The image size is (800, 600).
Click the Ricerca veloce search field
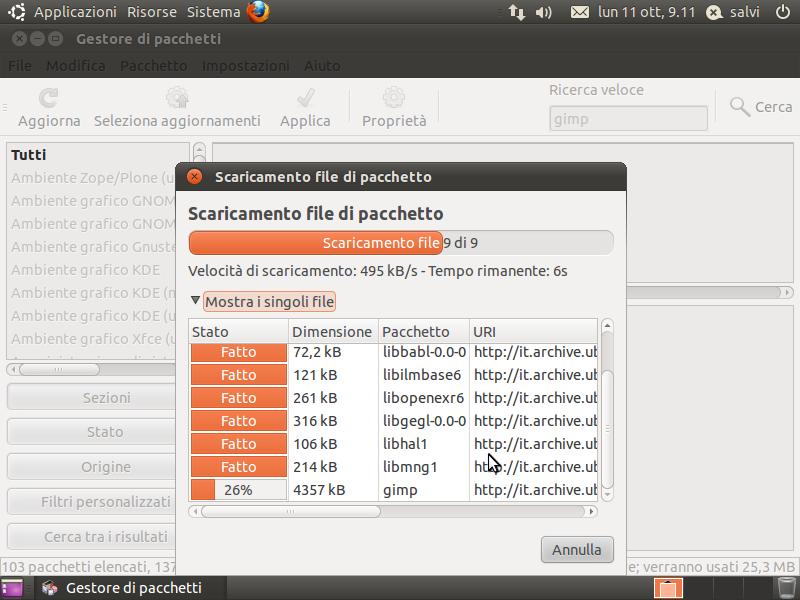[x=628, y=119]
